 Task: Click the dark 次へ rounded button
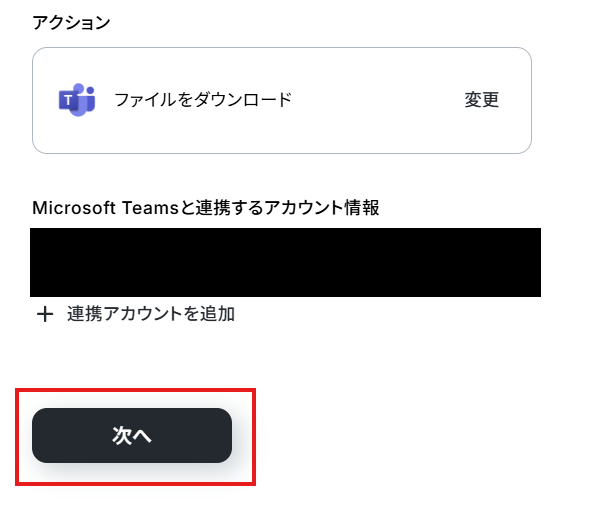pyautogui.click(x=132, y=435)
